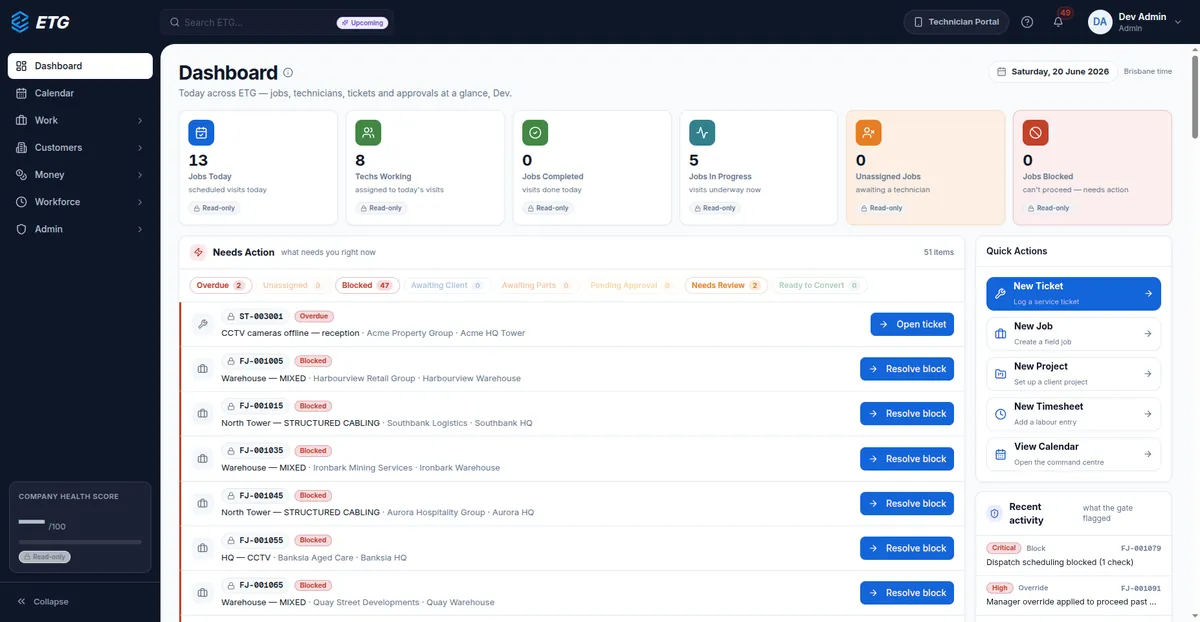The width and height of the screenshot is (1200, 622).
Task: Open notifications bell icon
Action: coord(1058,22)
